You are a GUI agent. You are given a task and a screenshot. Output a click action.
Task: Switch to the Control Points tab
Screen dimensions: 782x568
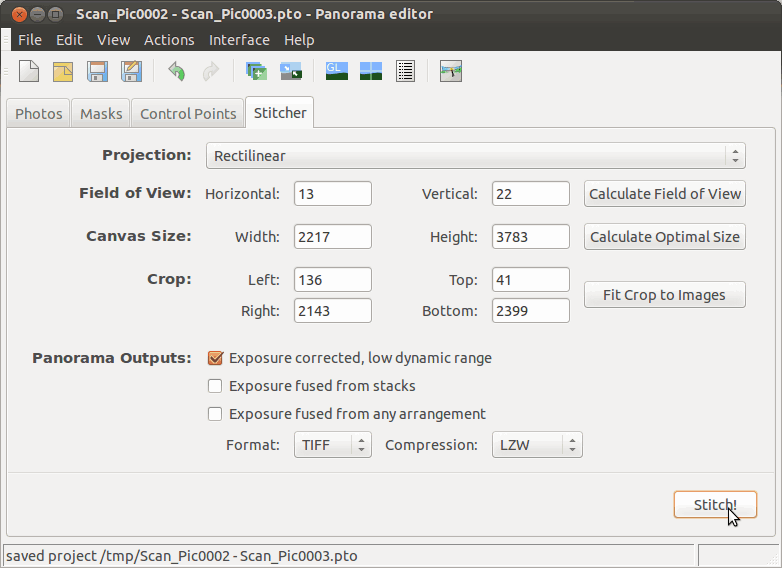click(x=188, y=114)
